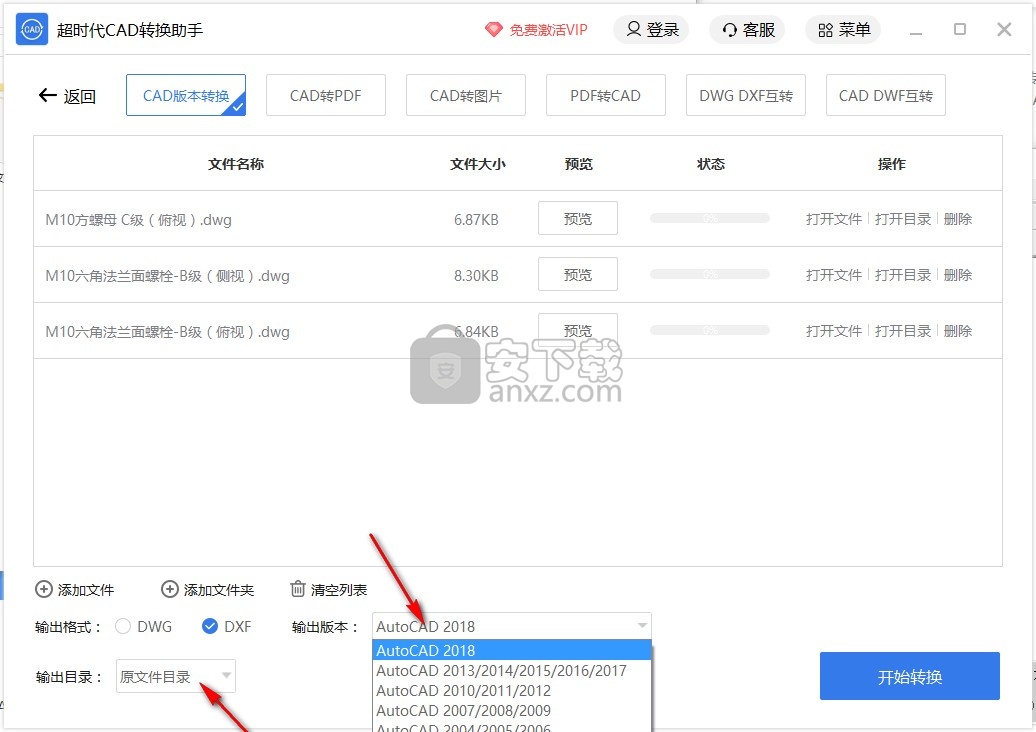
Task: Open 客服 customer service
Action: tap(747, 30)
